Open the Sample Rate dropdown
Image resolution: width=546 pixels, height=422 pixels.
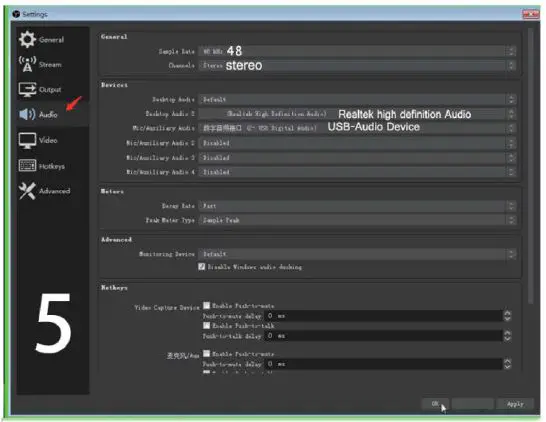click(x=357, y=51)
